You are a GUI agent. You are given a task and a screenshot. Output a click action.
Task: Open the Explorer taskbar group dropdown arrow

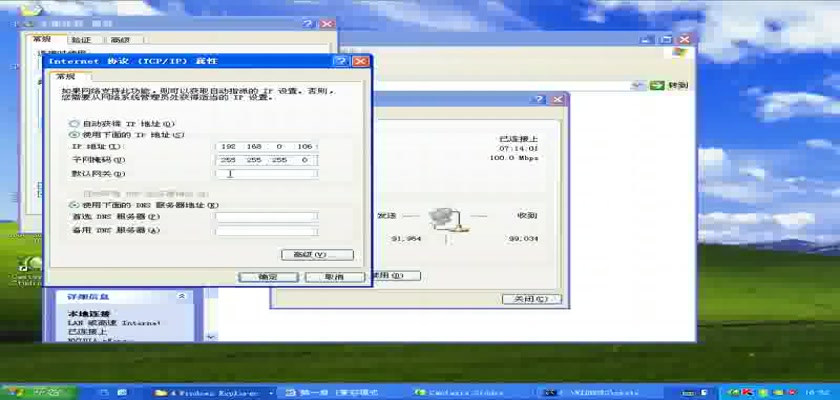click(x=269, y=393)
